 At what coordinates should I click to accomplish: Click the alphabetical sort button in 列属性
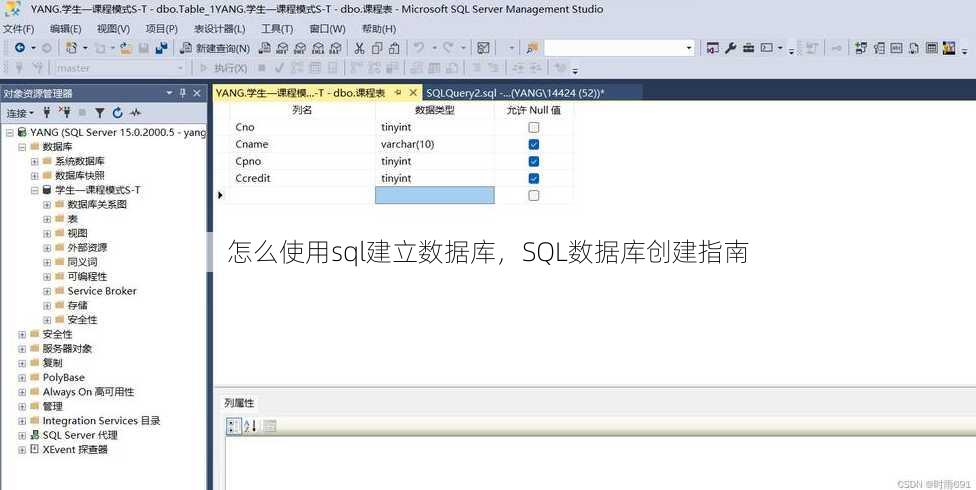point(250,426)
